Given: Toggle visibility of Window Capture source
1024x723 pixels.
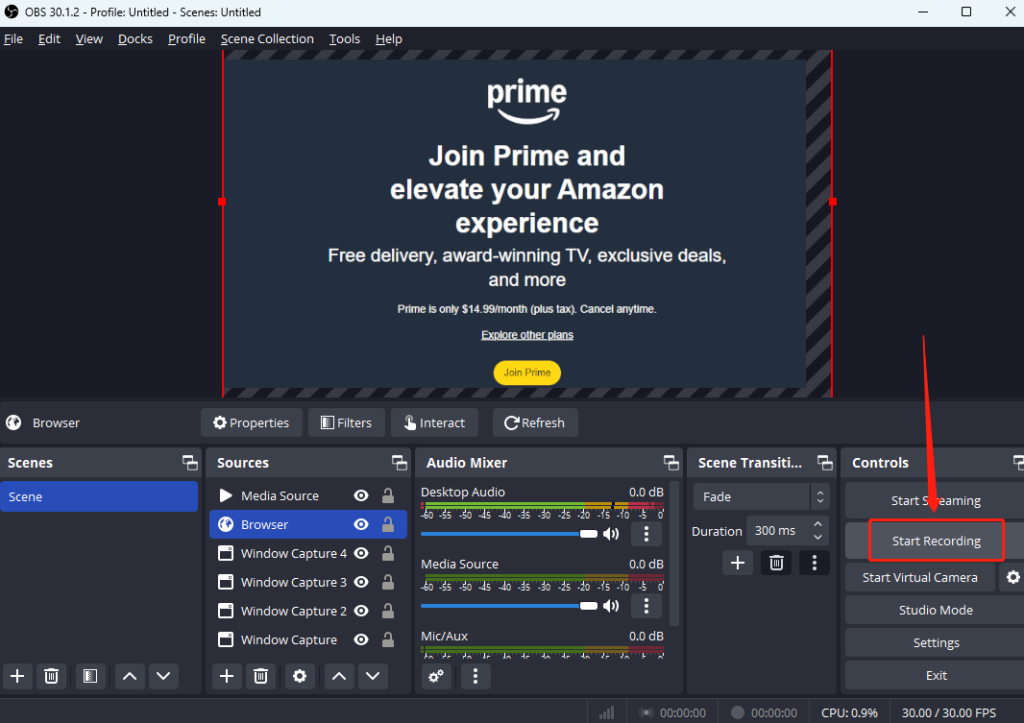Looking at the screenshot, I should coord(361,639).
